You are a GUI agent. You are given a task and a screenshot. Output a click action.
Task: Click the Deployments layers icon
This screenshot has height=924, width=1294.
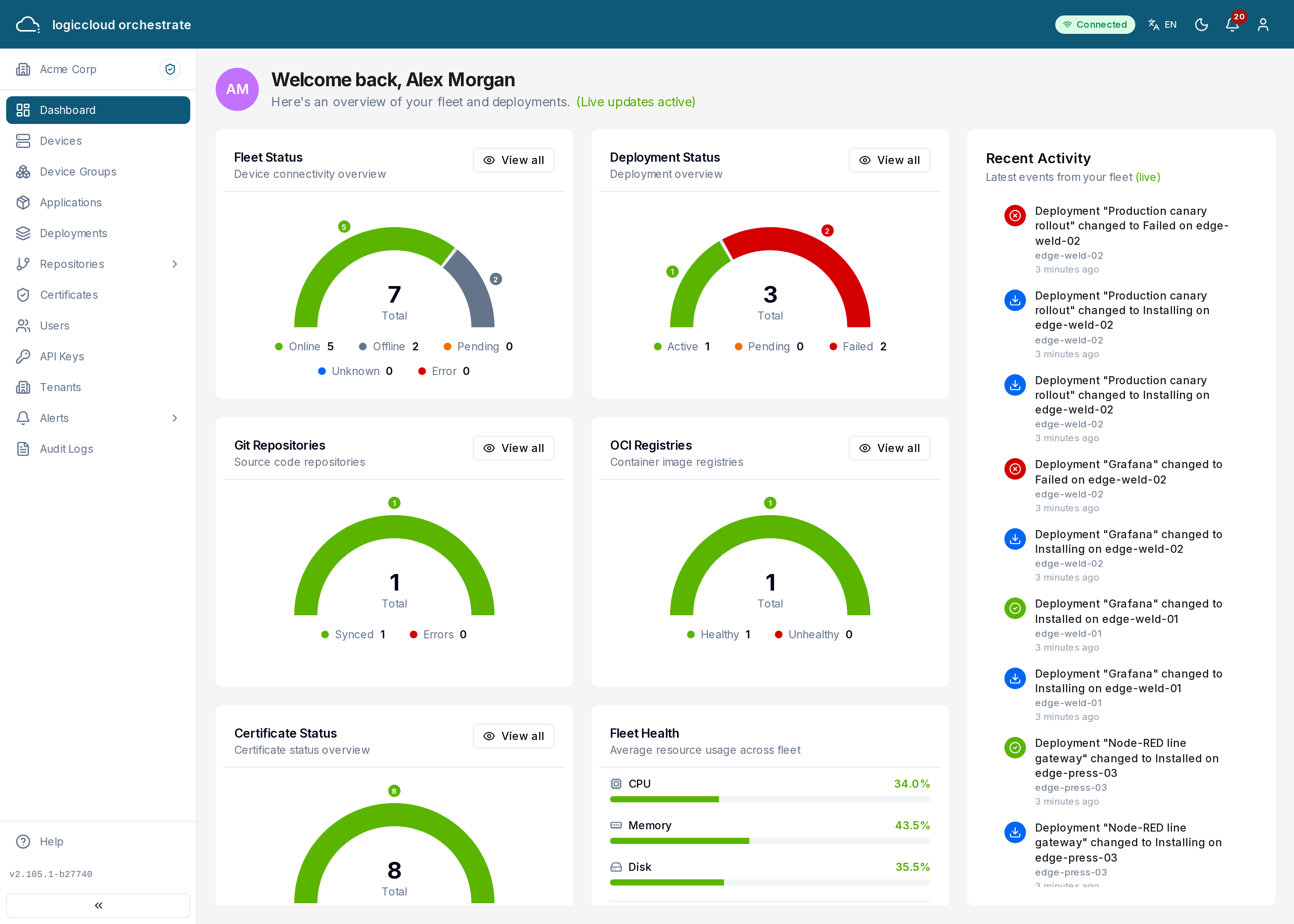(x=23, y=233)
